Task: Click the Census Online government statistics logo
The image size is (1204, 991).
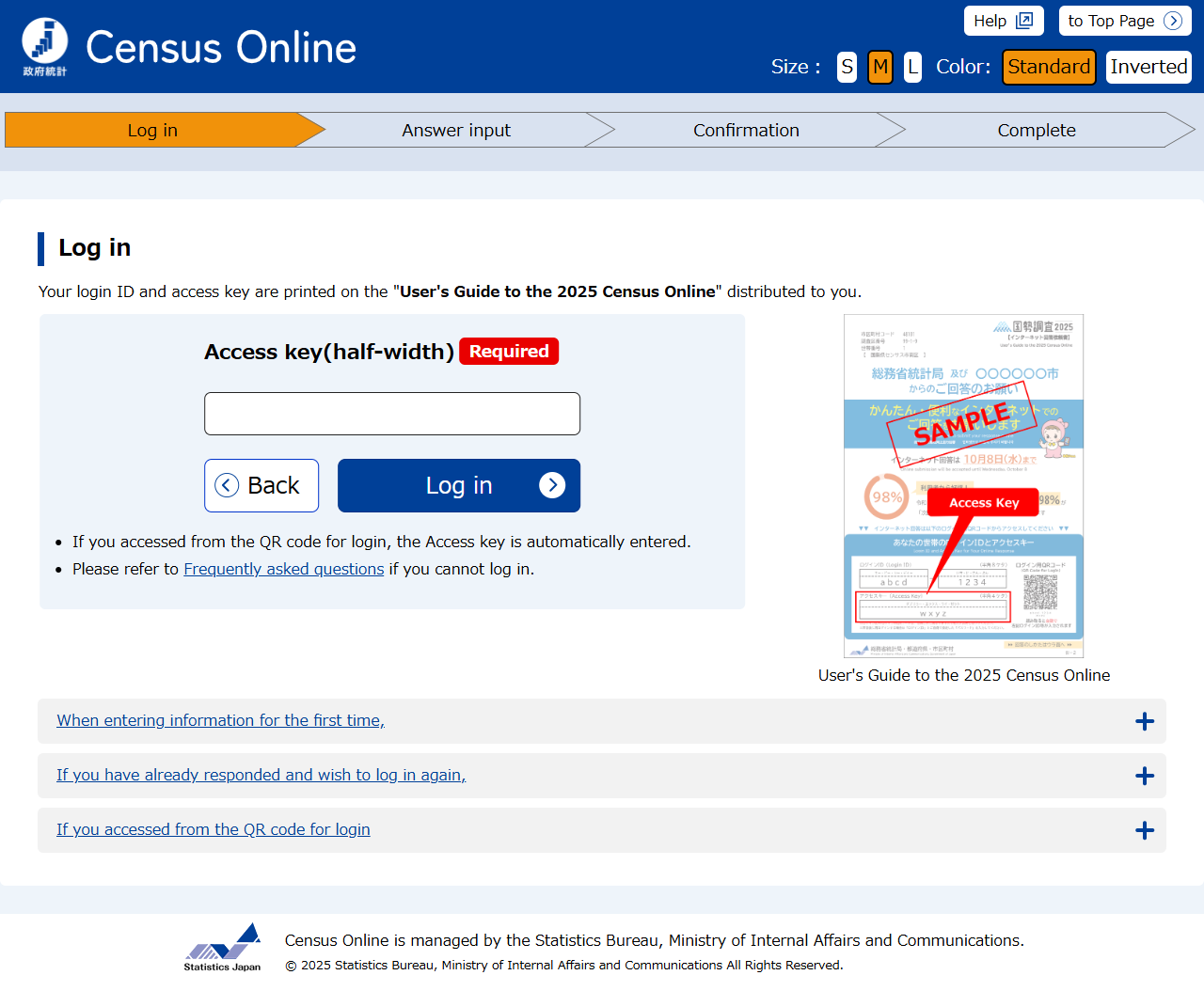Action: pyautogui.click(x=45, y=46)
